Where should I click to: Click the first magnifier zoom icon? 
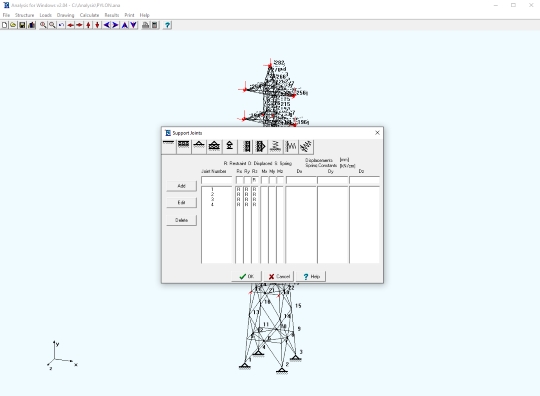pyautogui.click(x=43, y=25)
